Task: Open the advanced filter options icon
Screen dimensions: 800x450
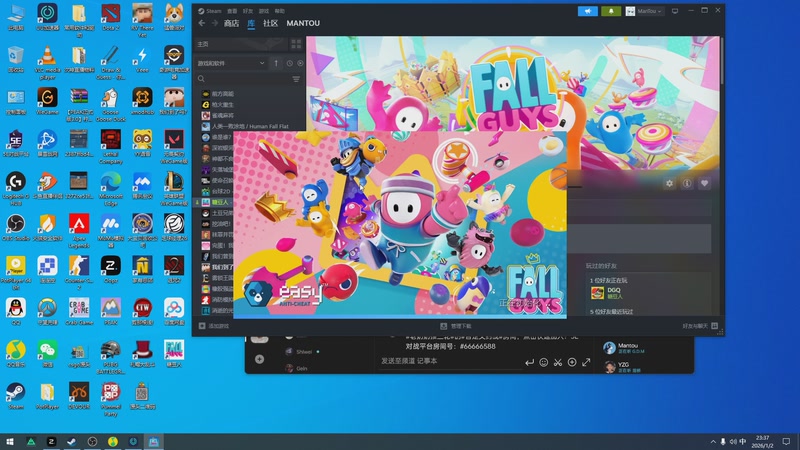Action: (x=296, y=79)
